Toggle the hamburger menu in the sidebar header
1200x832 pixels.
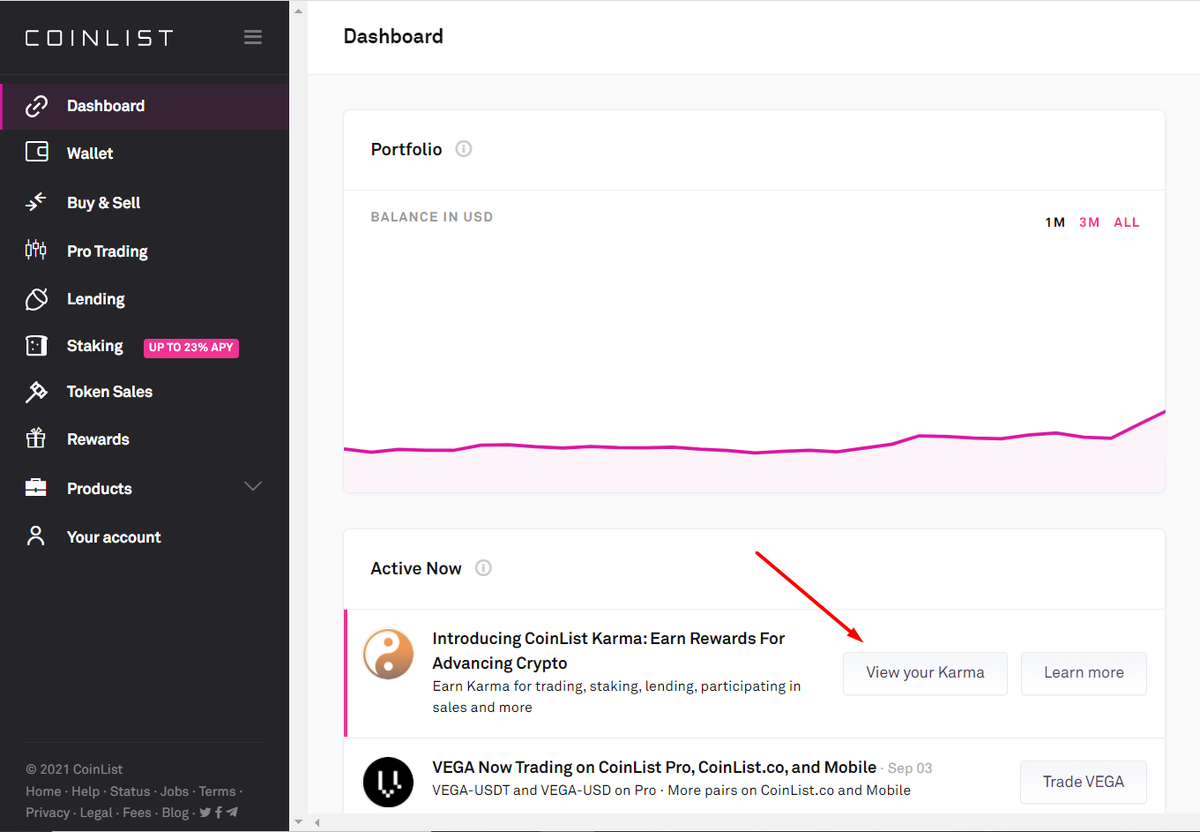[253, 37]
